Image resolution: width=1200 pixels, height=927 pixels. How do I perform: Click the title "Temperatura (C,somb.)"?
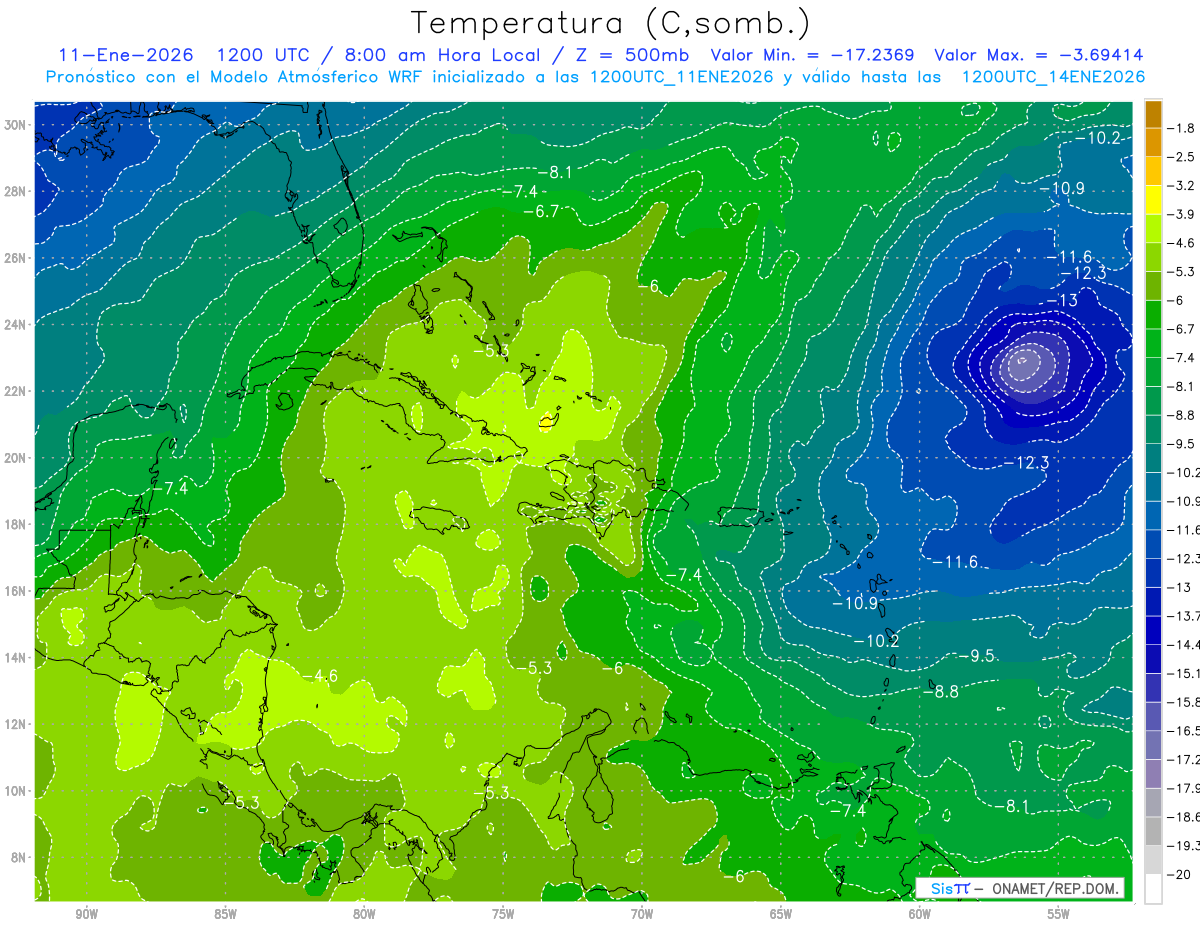pos(610,23)
